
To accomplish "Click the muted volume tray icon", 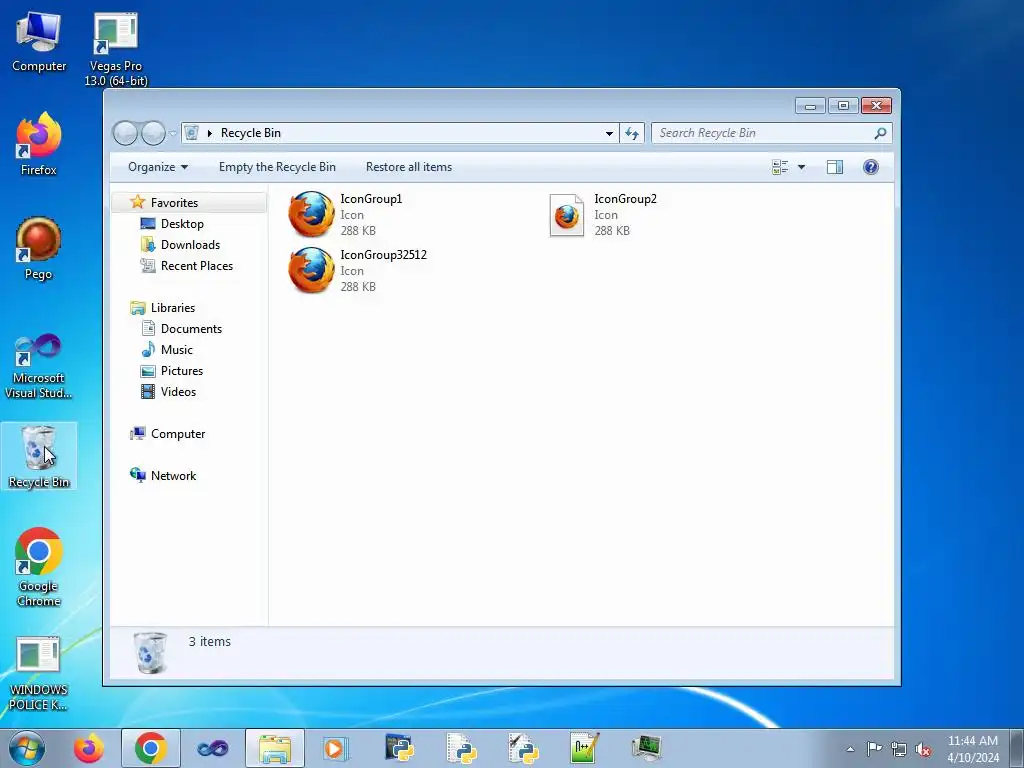I will click(923, 749).
